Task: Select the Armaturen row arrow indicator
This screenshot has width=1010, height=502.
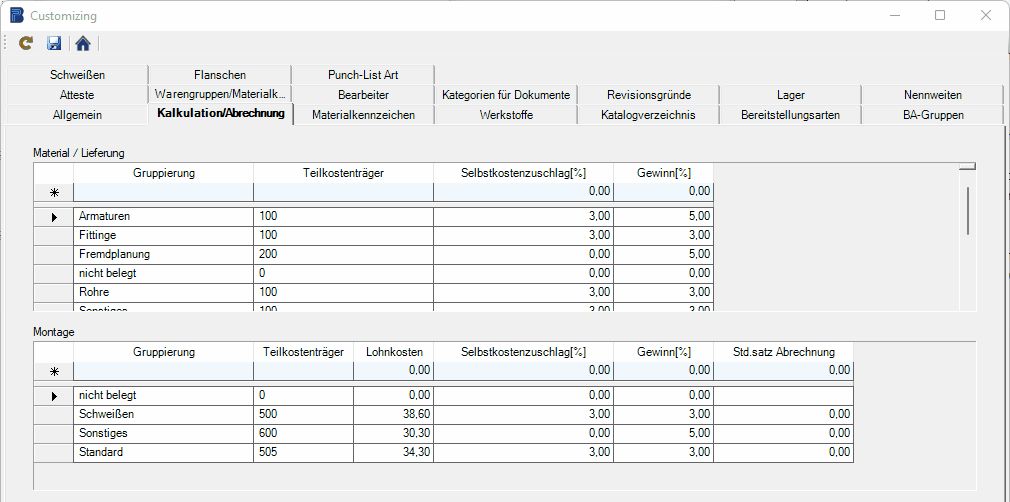Action: (54, 216)
